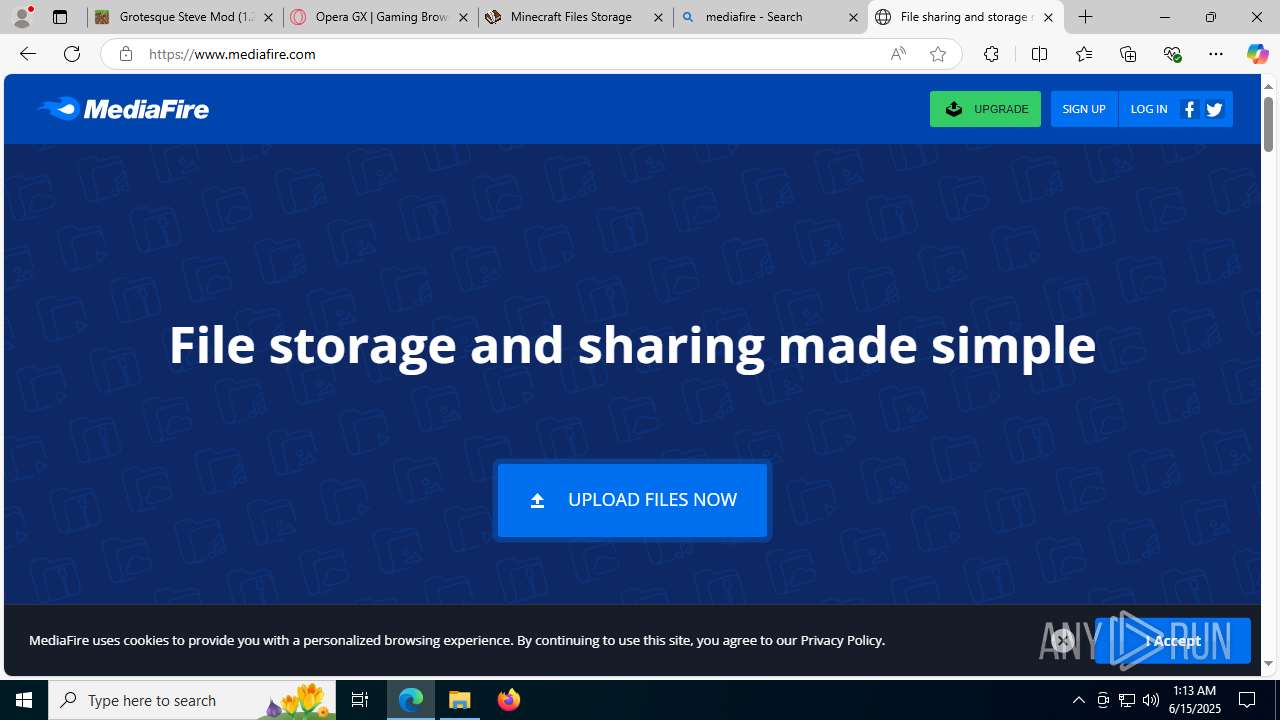Image resolution: width=1280 pixels, height=720 pixels.
Task: Click the browser Back arrow
Action: pyautogui.click(x=27, y=54)
